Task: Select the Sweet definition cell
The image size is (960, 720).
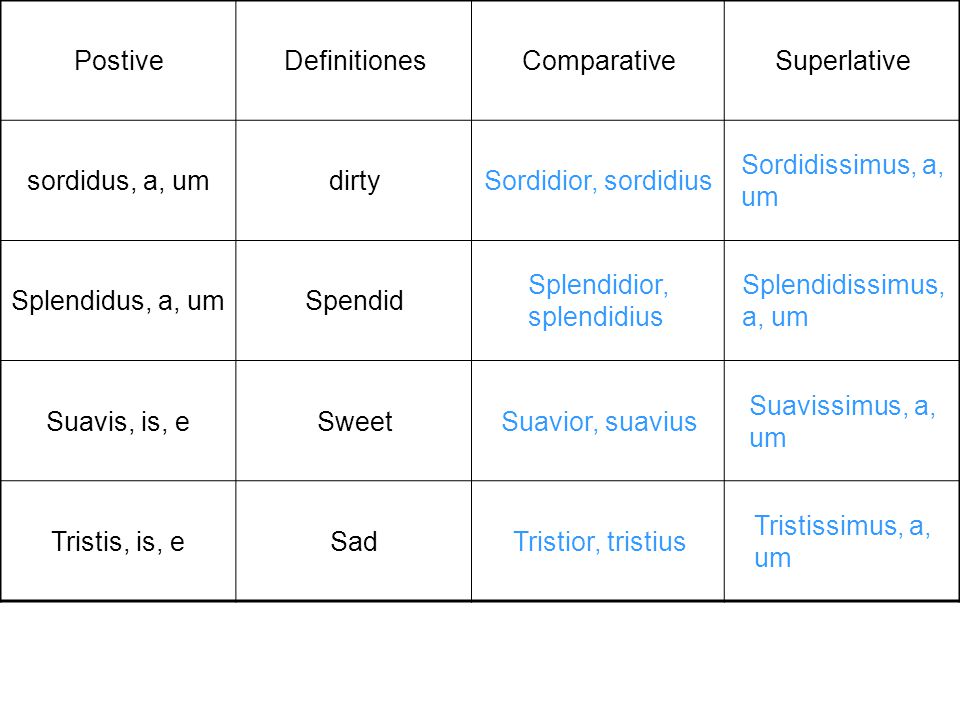Action: [x=354, y=421]
